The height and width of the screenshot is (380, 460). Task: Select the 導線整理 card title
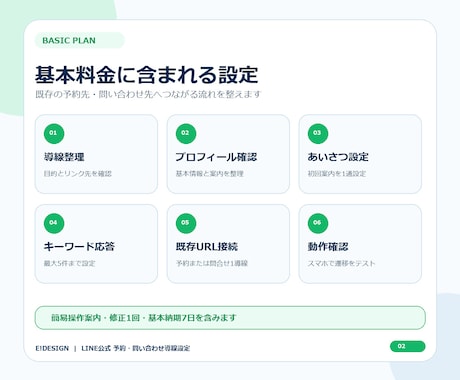pos(64,157)
